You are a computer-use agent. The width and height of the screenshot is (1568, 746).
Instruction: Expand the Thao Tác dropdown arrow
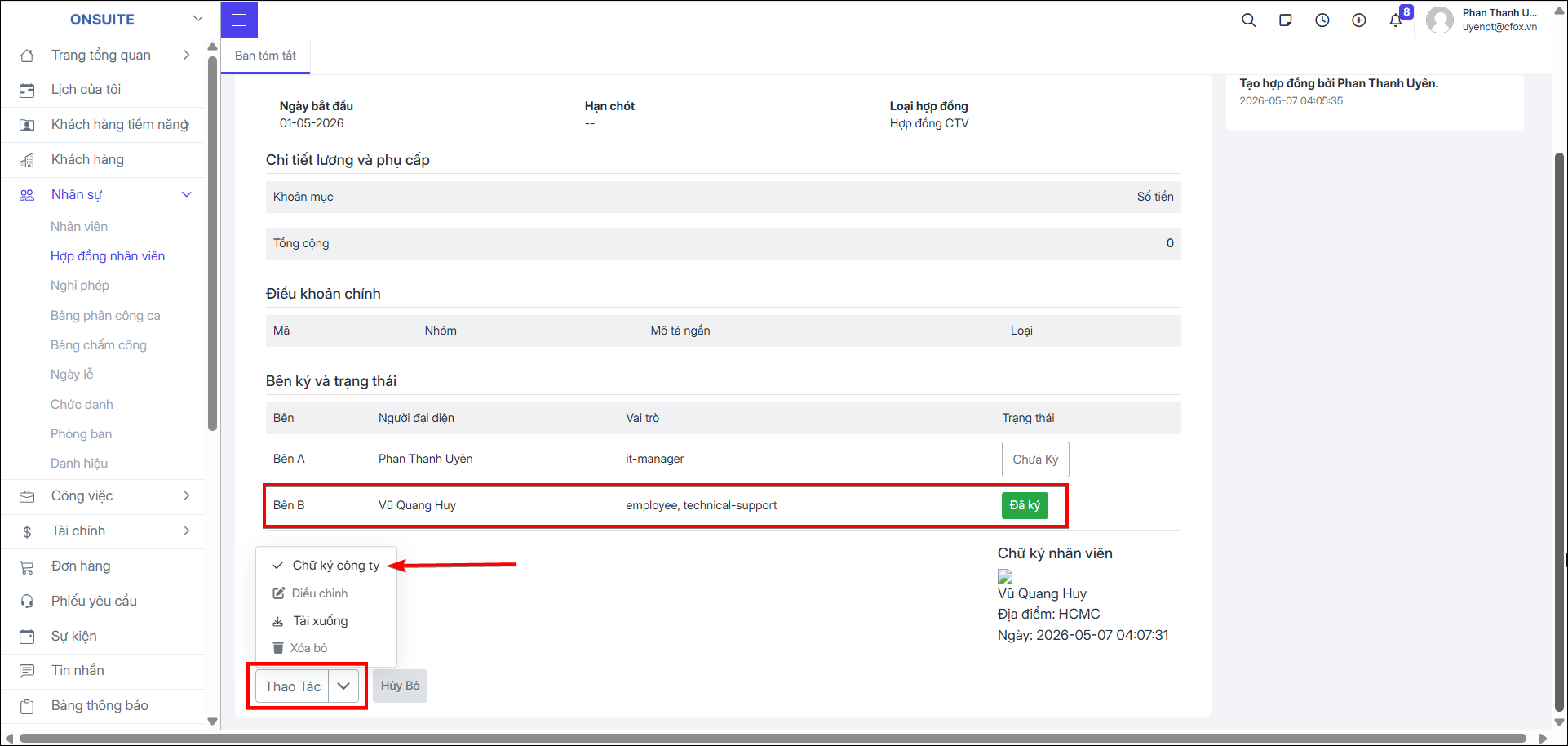pos(343,686)
